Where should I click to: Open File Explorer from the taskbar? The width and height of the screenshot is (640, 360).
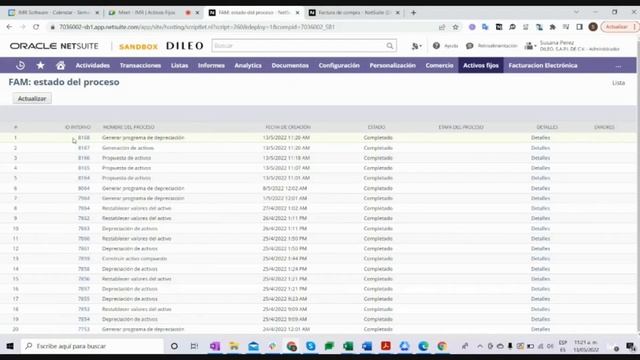[x=234, y=346]
